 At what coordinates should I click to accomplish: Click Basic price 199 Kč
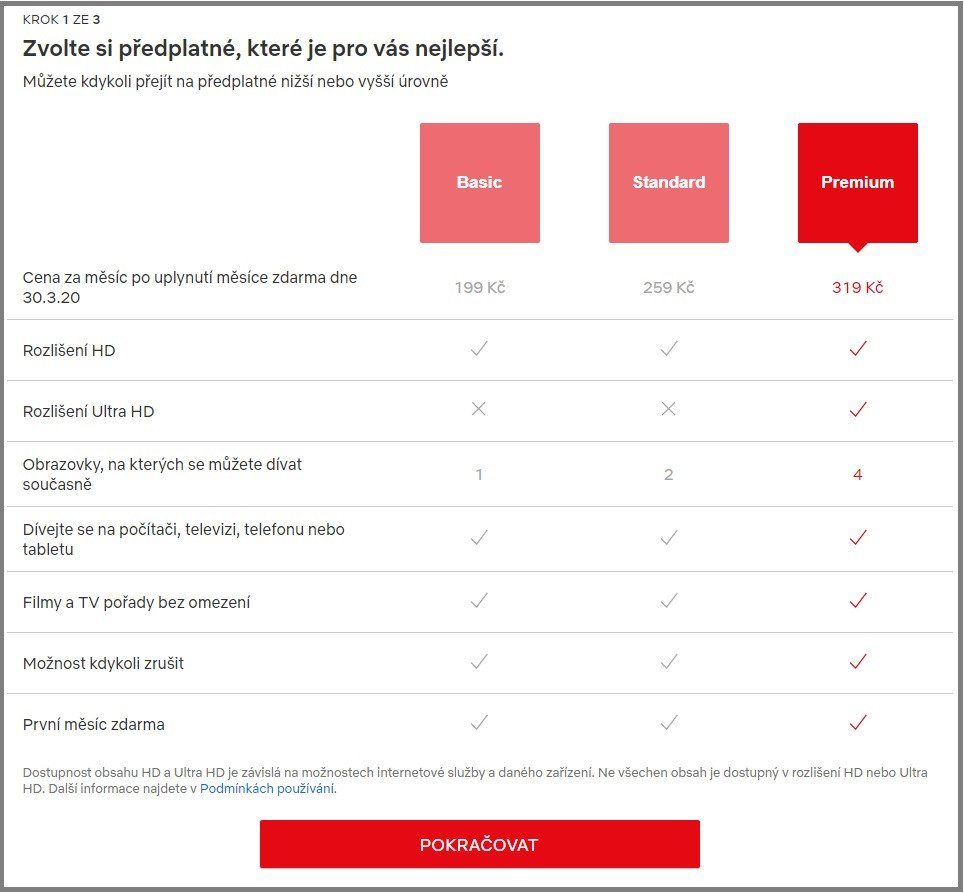(x=479, y=288)
